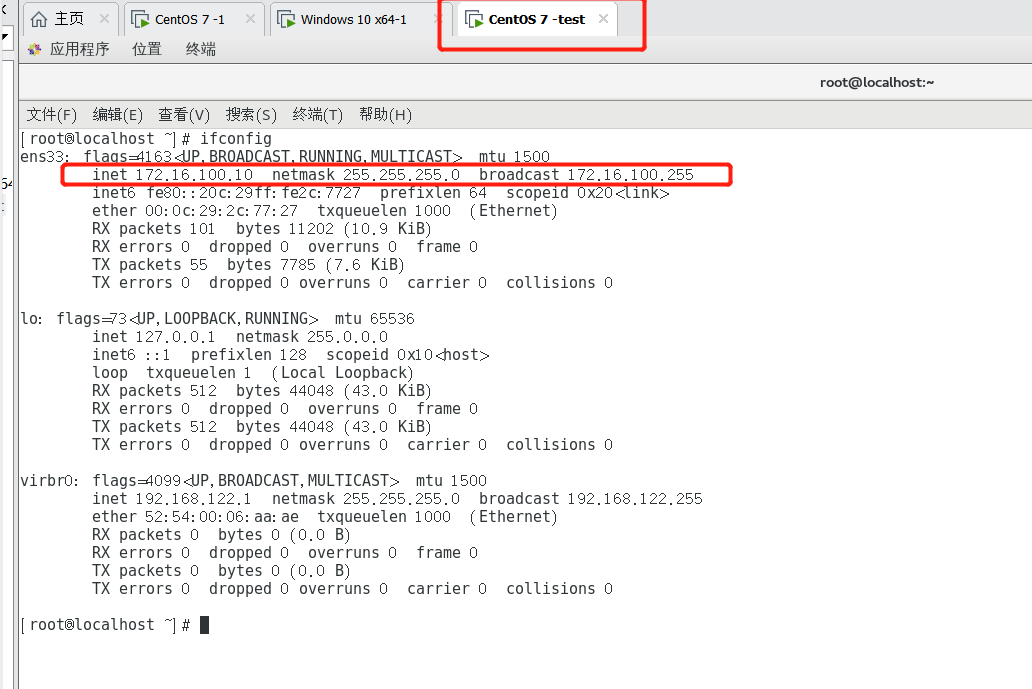This screenshot has width=1032, height=689.
Task: Open the 查看(V) menu in the terminal
Action: (x=184, y=115)
